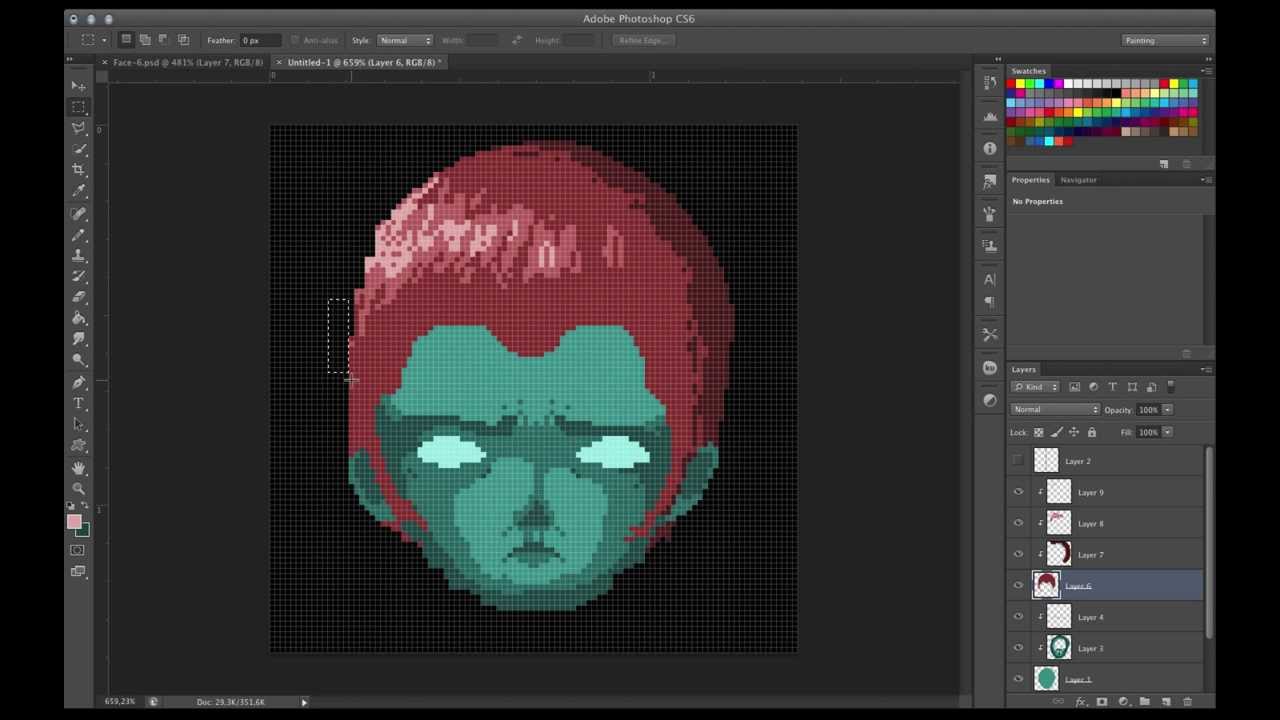Select the Clone Stamp tool

(78, 256)
